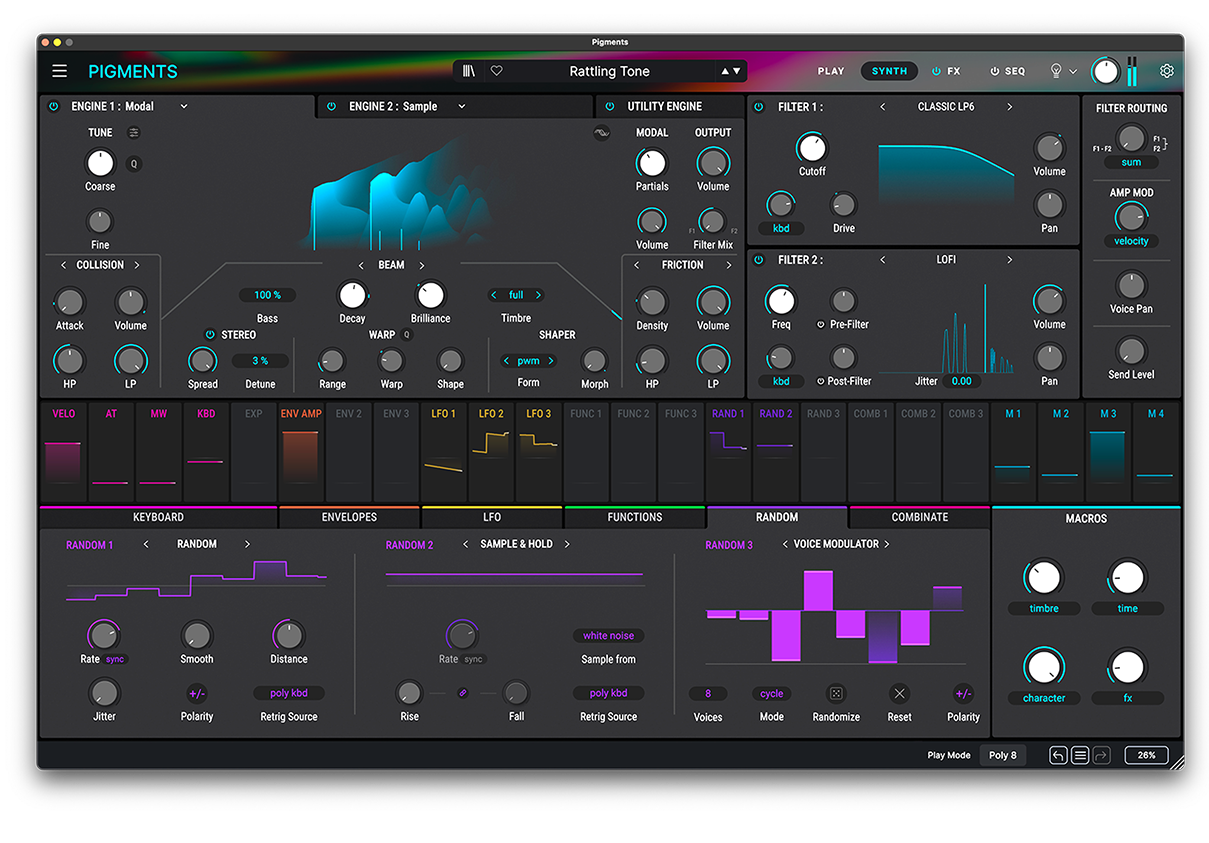Viewport: 1209px width, 843px height.
Task: Open the settings gear icon
Action: (x=1166, y=71)
